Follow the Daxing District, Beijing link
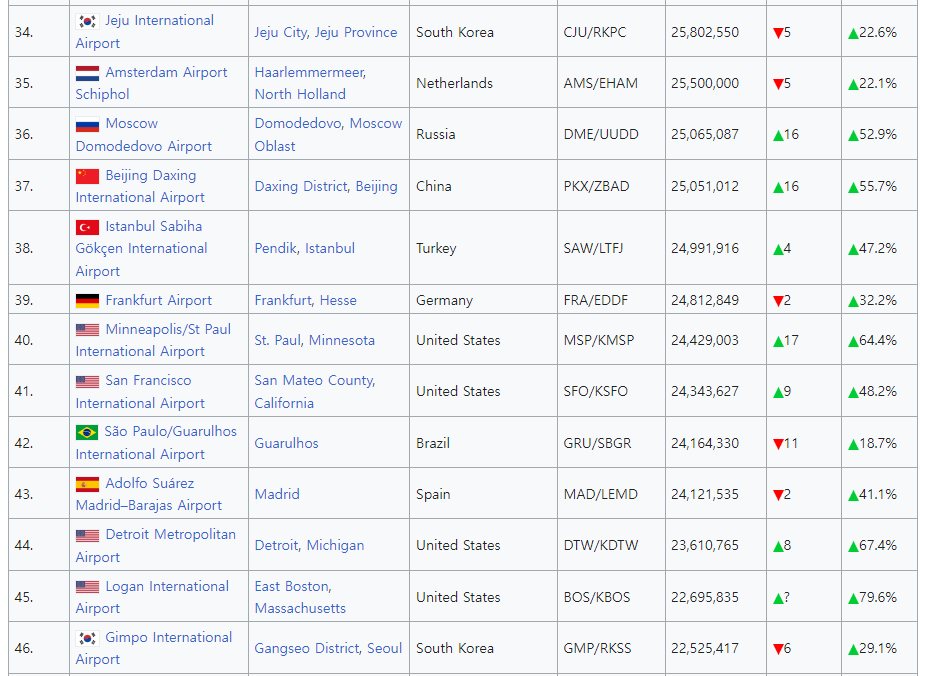 pyautogui.click(x=326, y=186)
